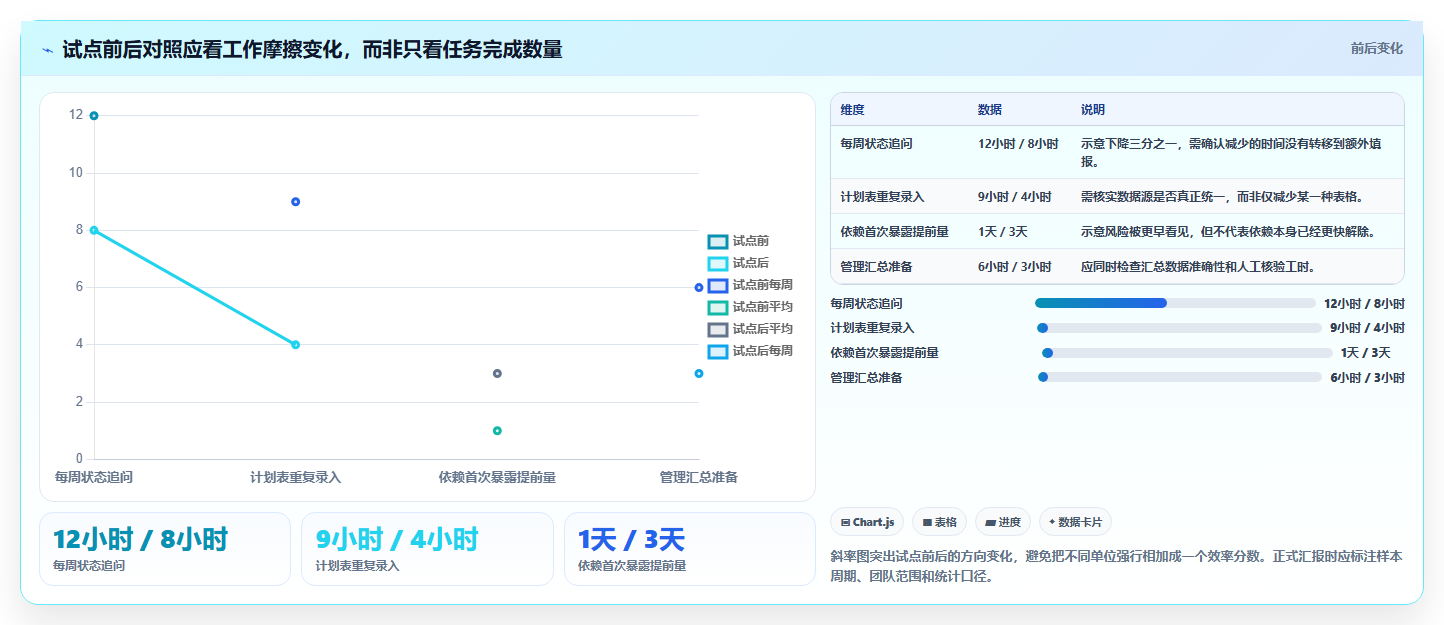Click y-axis tick label 10

[76, 173]
